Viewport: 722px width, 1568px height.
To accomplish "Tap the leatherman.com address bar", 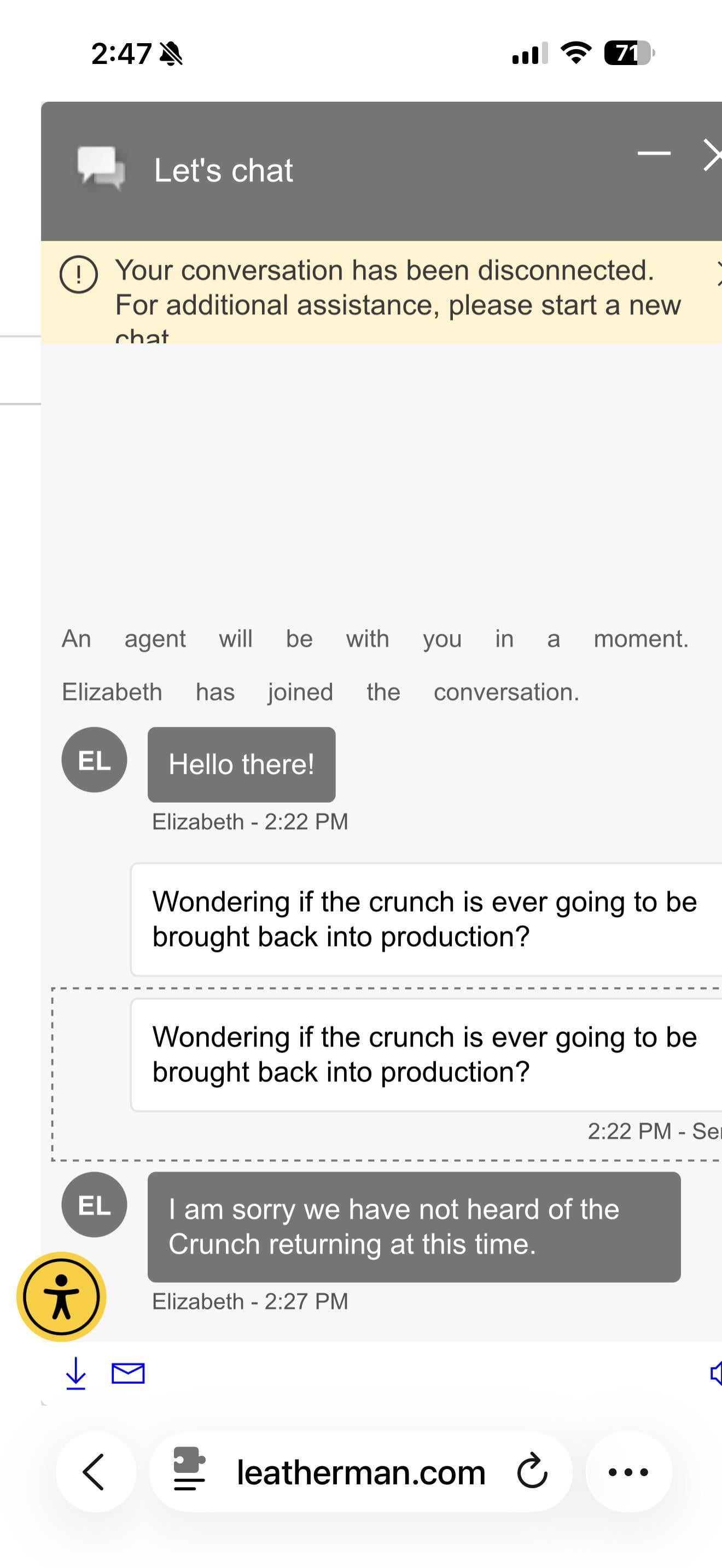I will (360, 1473).
